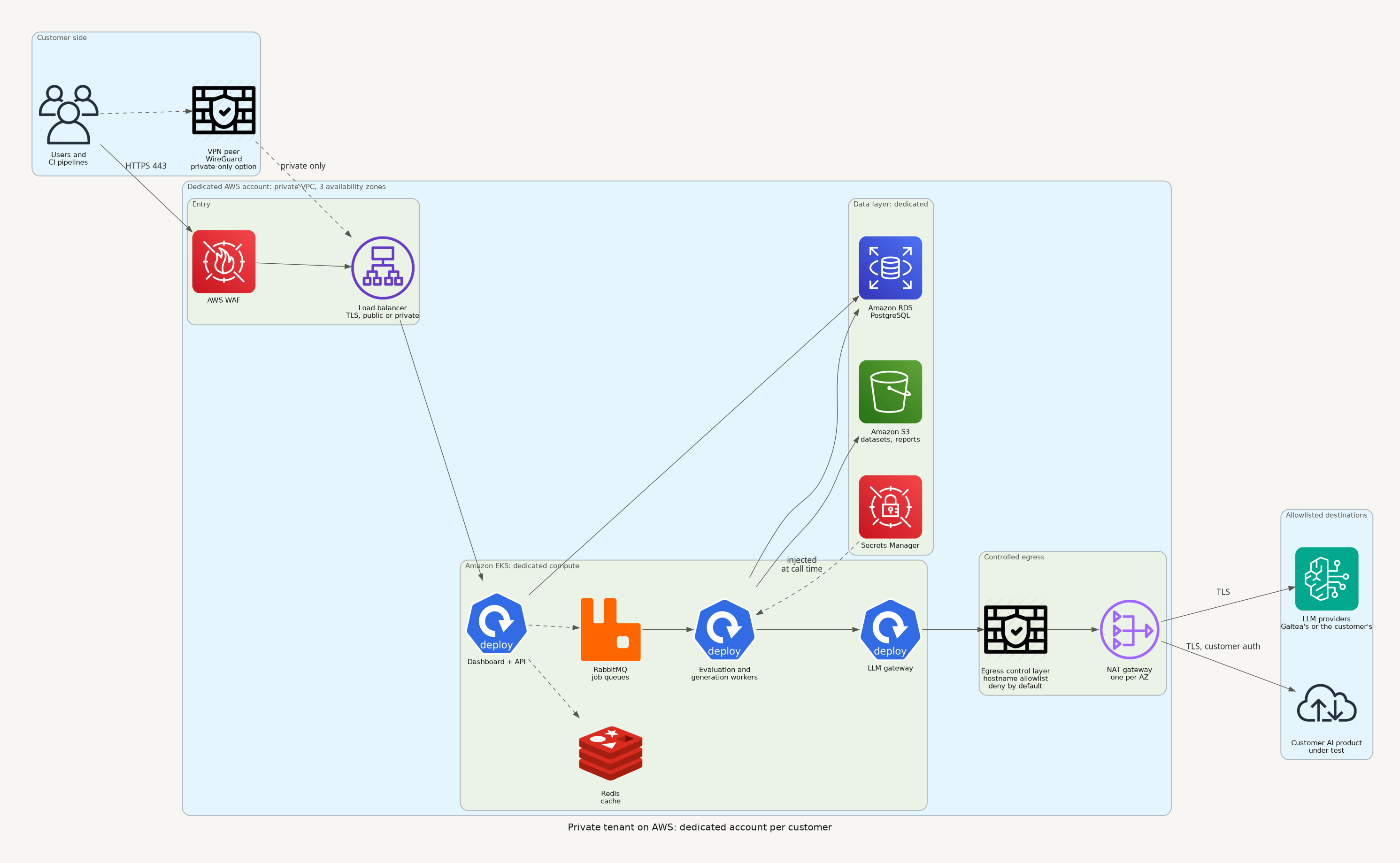Click the 'TLS, customer auth' edge label

[x=1223, y=647]
